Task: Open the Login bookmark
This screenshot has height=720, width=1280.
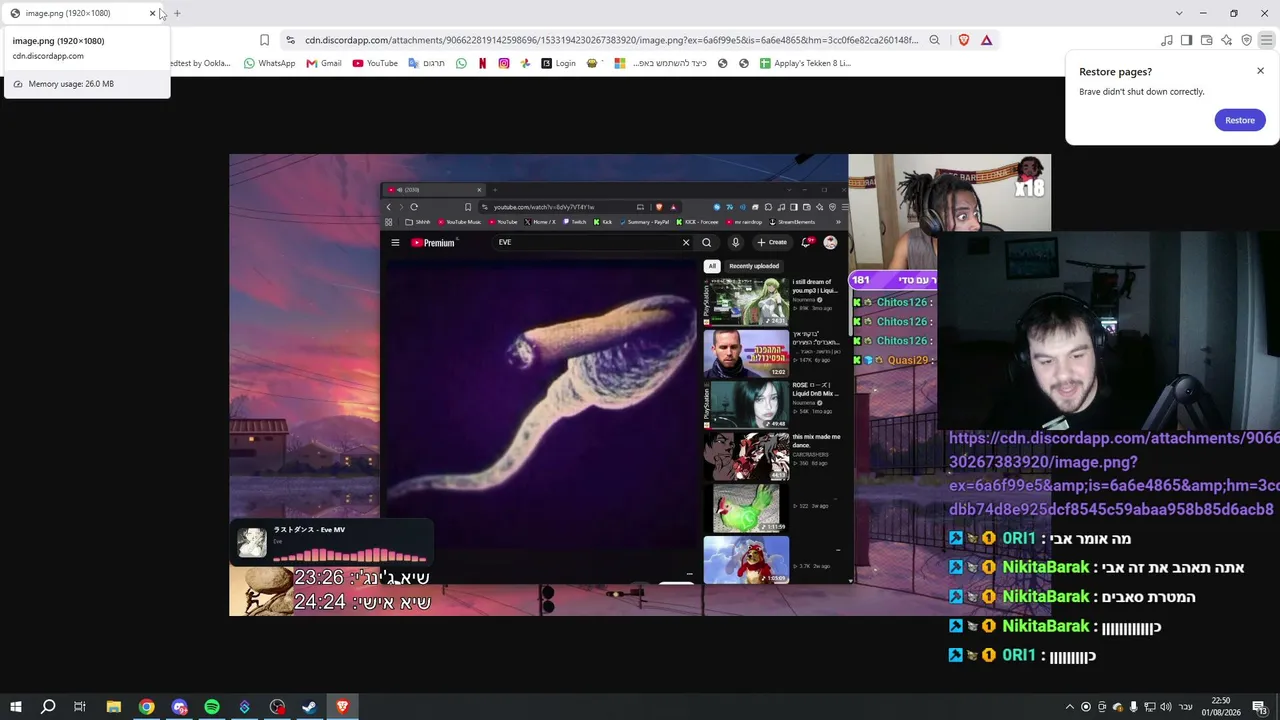Action: pyautogui.click(x=558, y=63)
